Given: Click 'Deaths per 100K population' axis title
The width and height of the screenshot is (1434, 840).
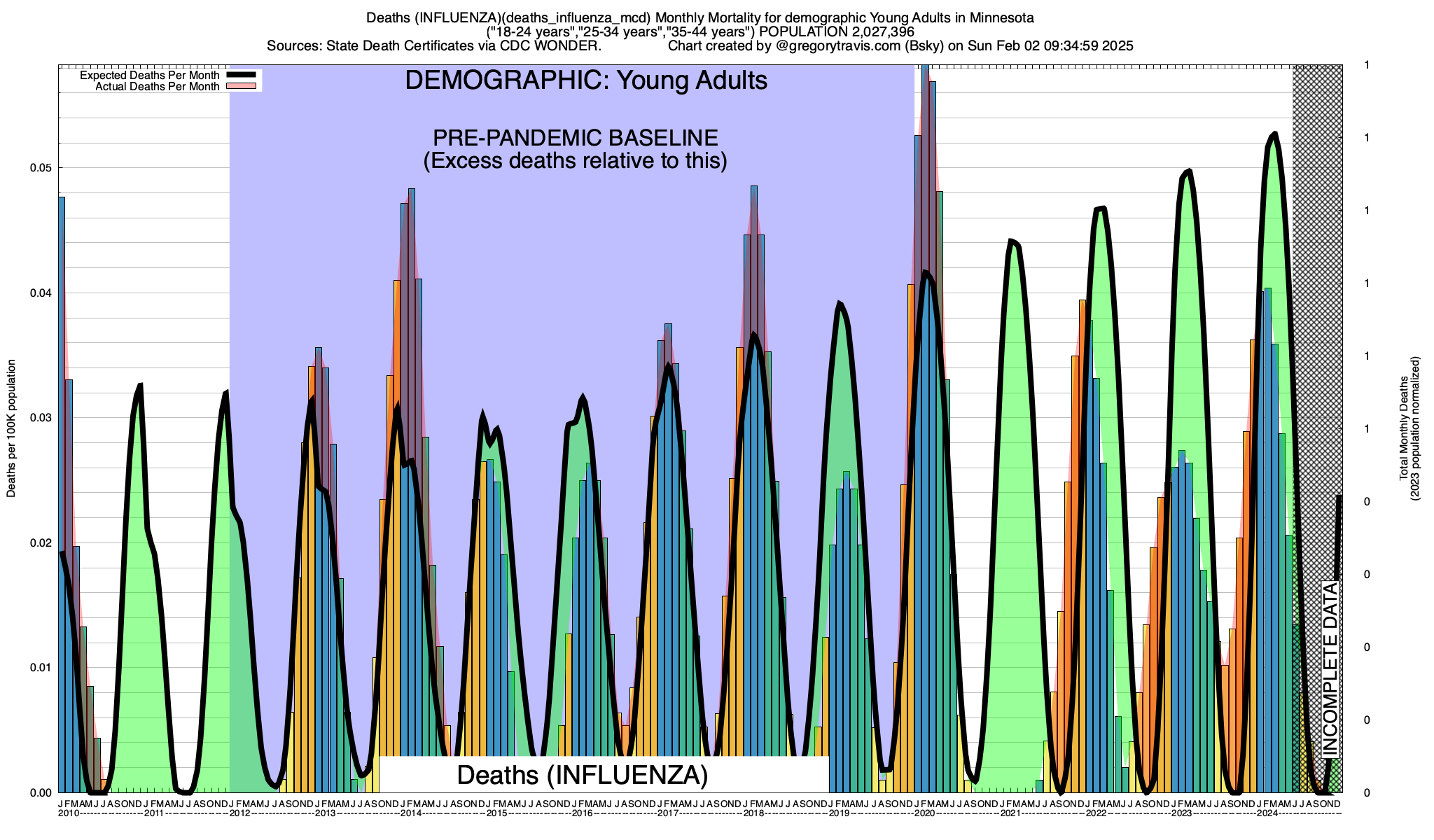Looking at the screenshot, I should [x=11, y=428].
